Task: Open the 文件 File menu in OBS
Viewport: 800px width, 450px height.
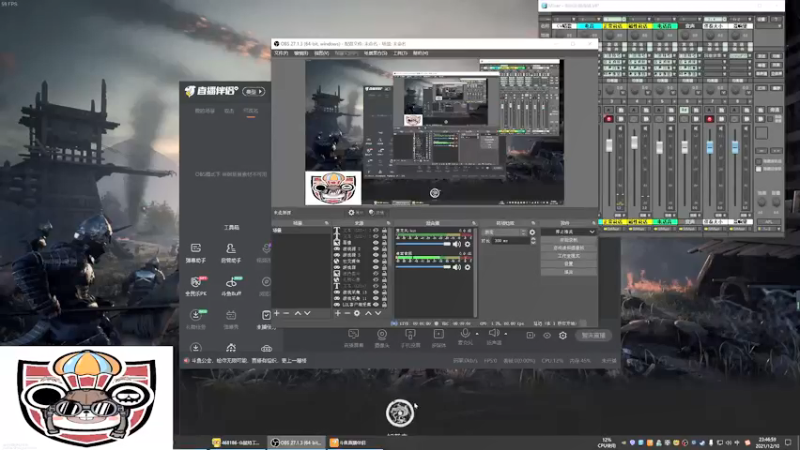Action: [x=281, y=53]
